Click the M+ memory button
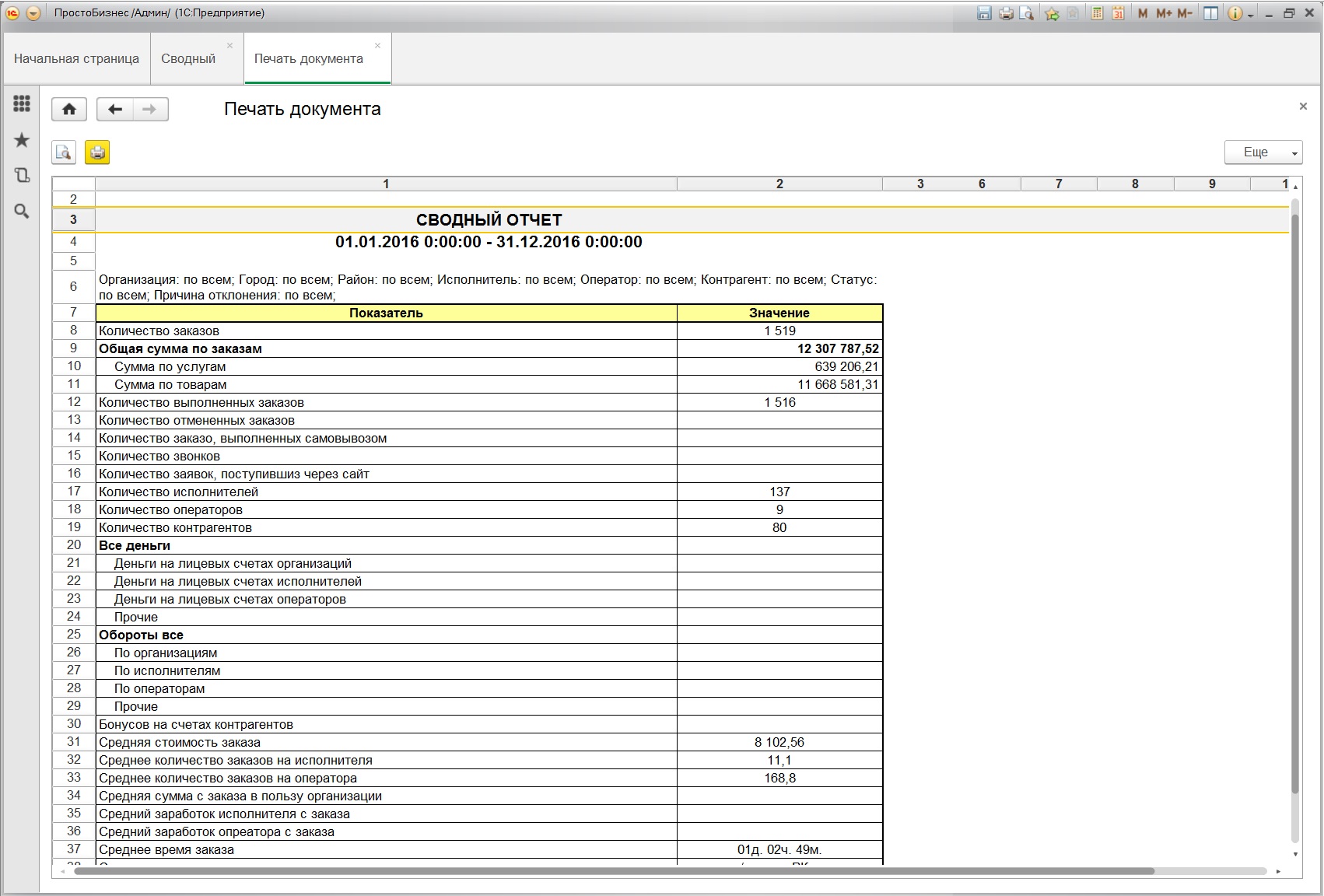Screen dimensions: 1324x896 (x=1164, y=13)
